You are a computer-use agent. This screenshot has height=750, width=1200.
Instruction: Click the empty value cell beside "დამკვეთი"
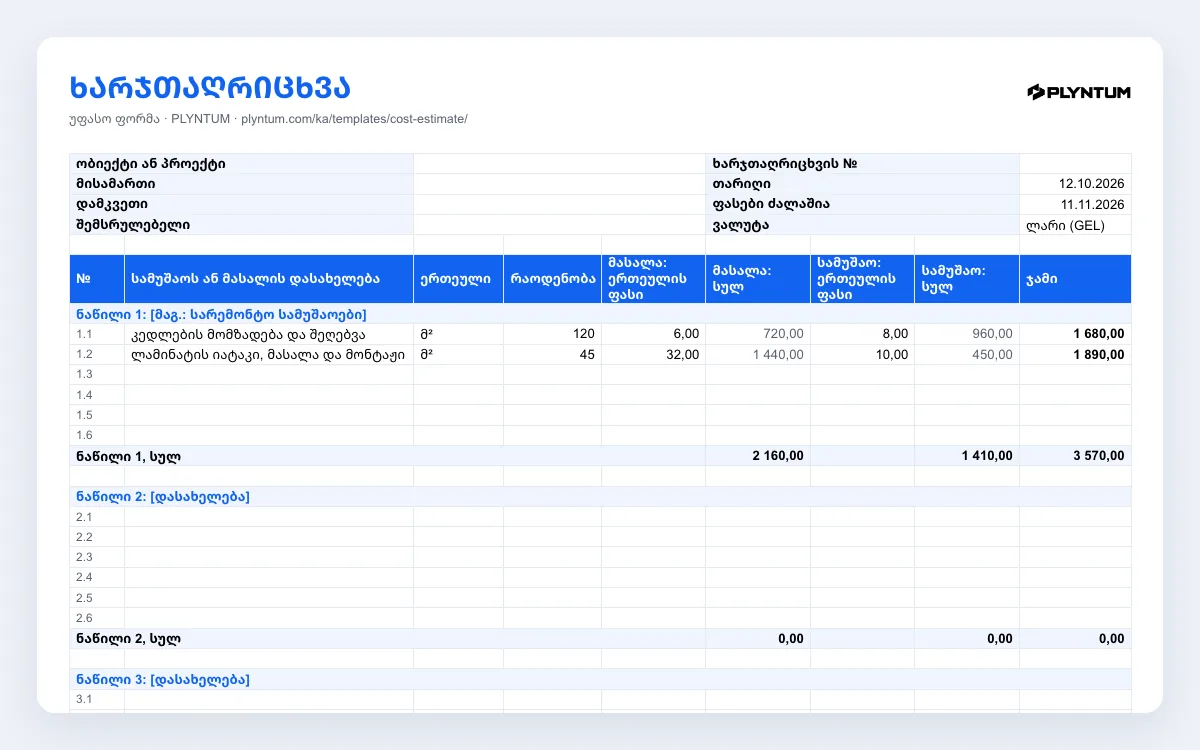559,204
